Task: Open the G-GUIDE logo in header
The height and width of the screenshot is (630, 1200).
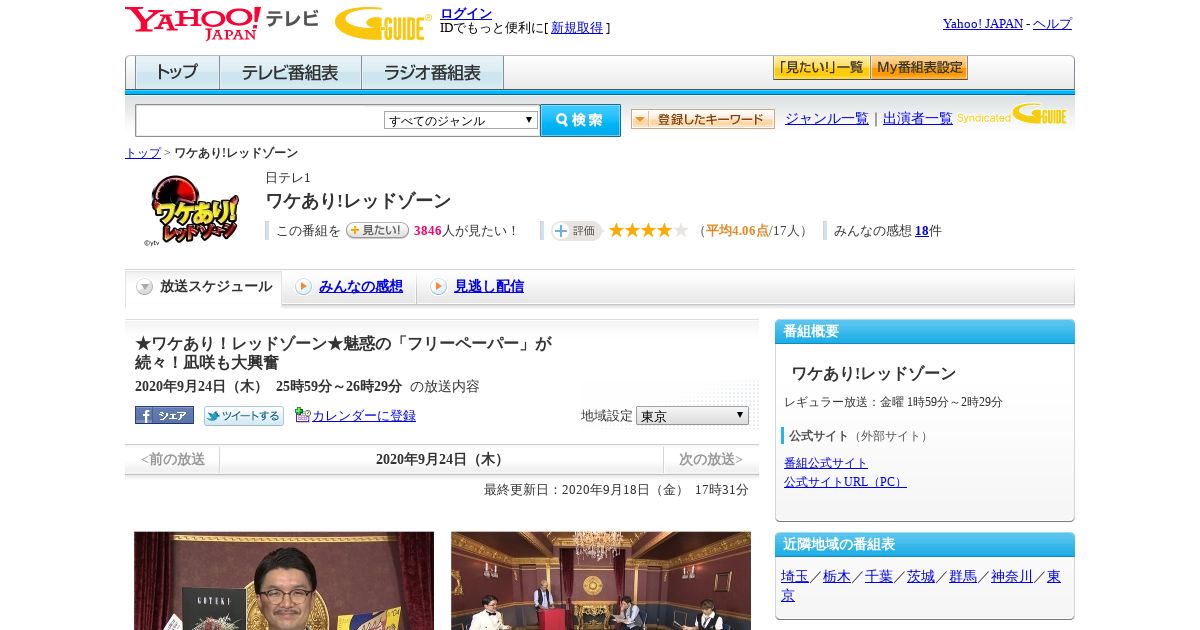Action: pyautogui.click(x=383, y=23)
